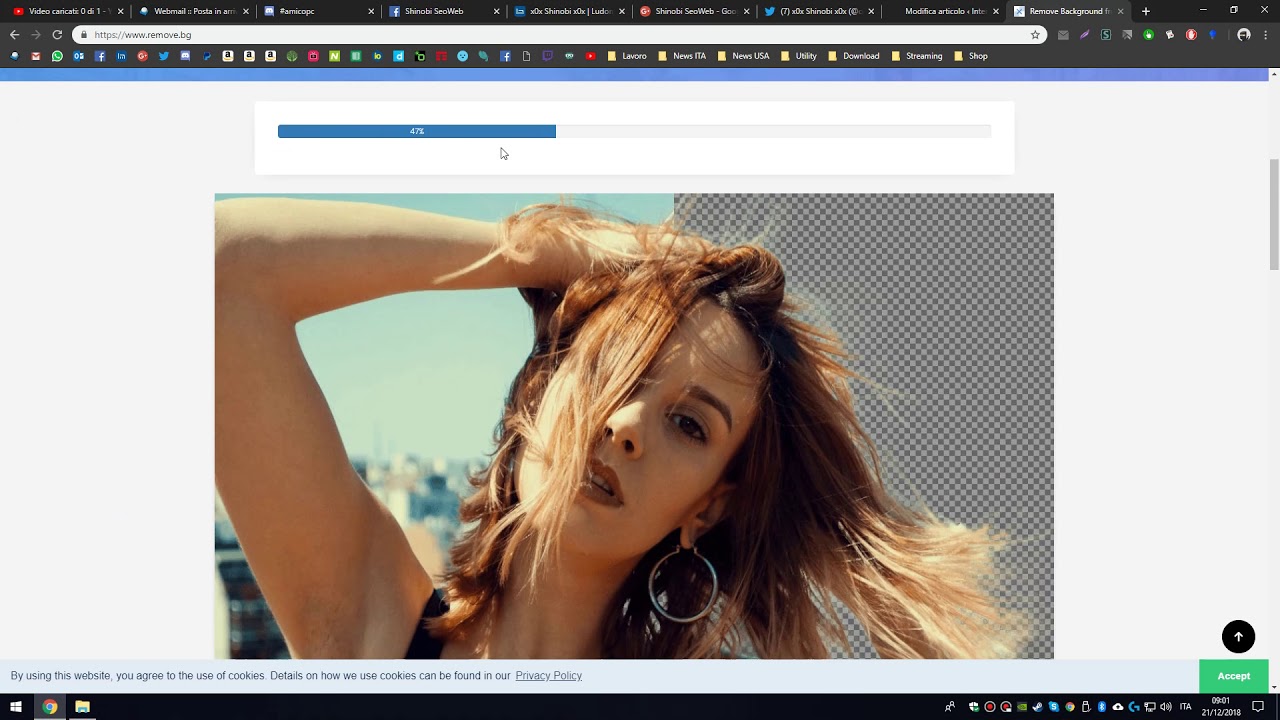Viewport: 1280px width, 720px height.
Task: Switch to the x0x Shinobi x0x Ludomedia tab
Action: coord(568,11)
